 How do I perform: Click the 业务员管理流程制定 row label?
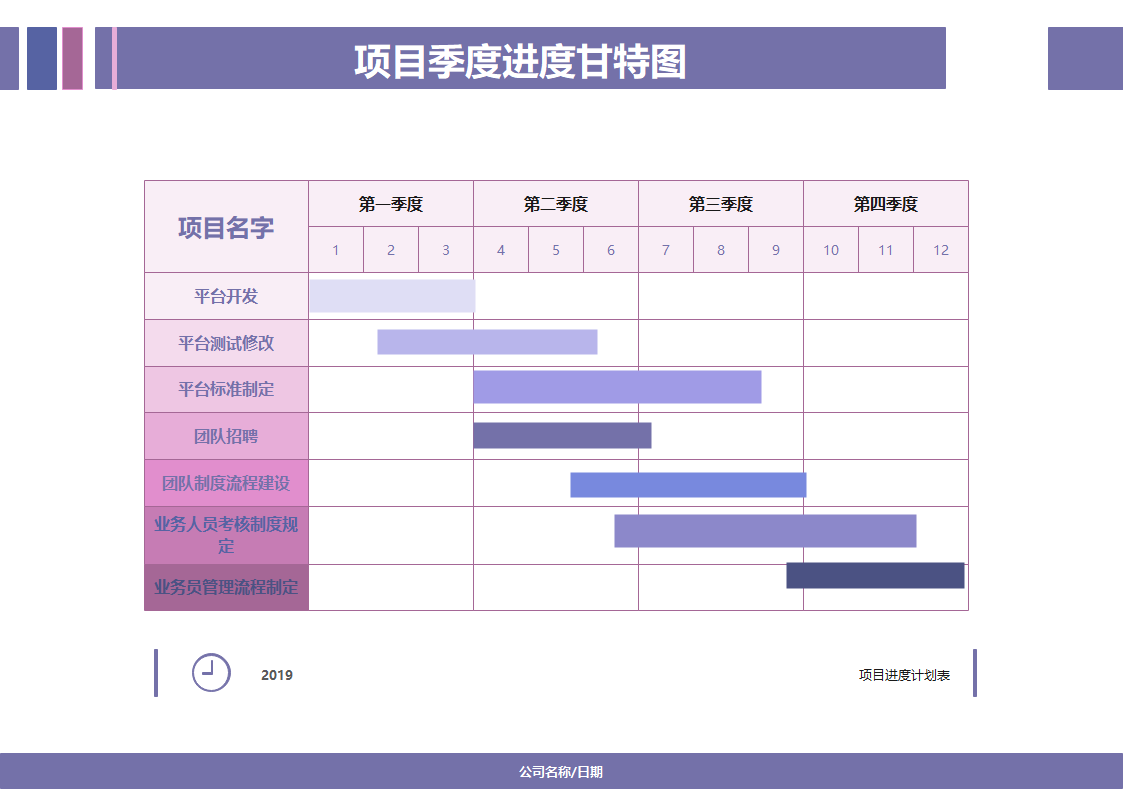226,587
